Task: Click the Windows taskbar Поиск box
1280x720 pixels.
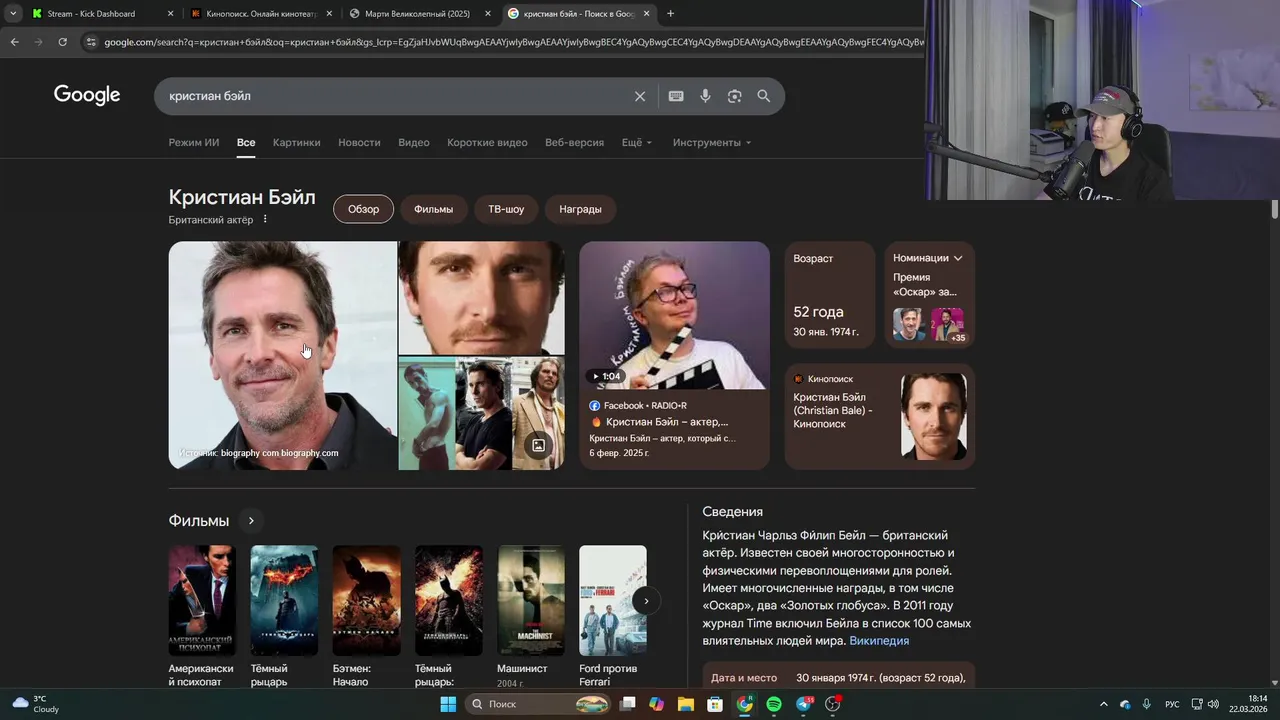Action: 540,704
